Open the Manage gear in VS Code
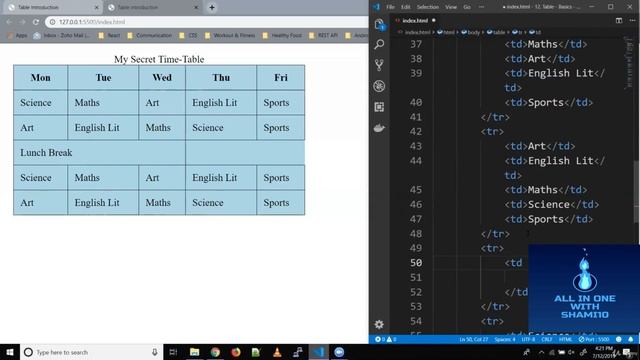 pos(379,324)
